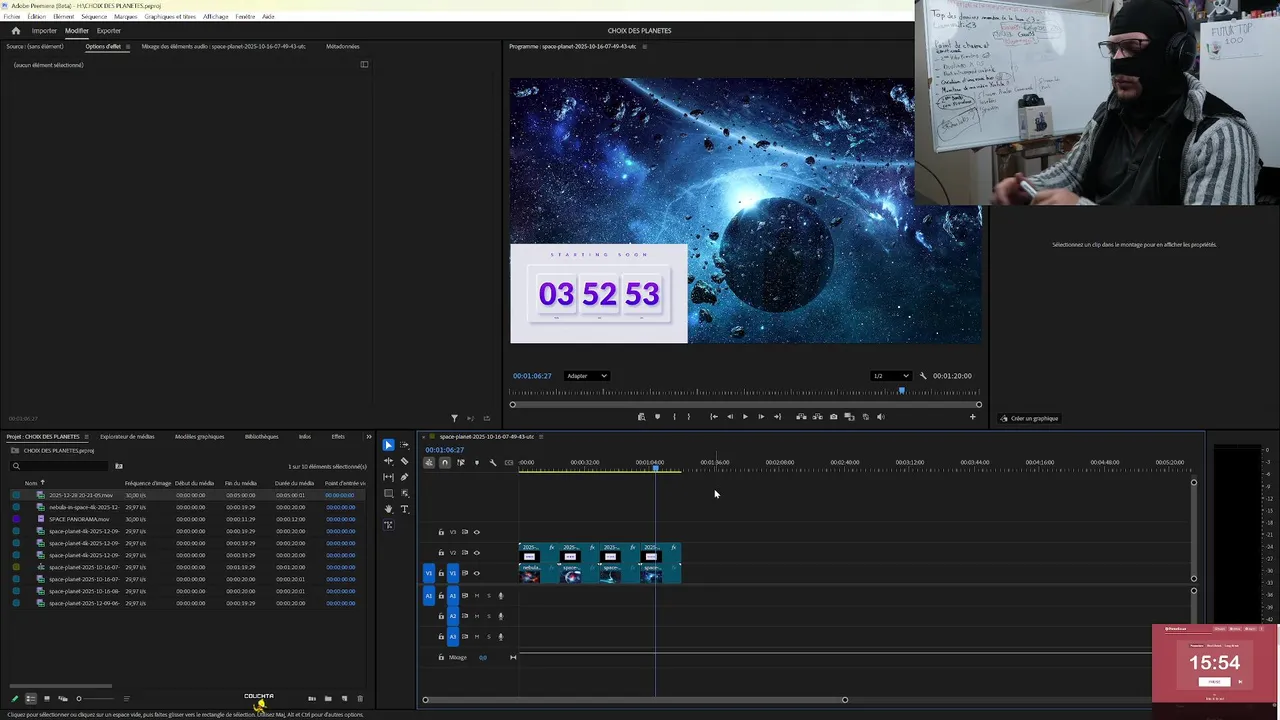Viewport: 1280px width, 720px height.
Task: Click New Bin folder icon in Project panel
Action: [328, 698]
